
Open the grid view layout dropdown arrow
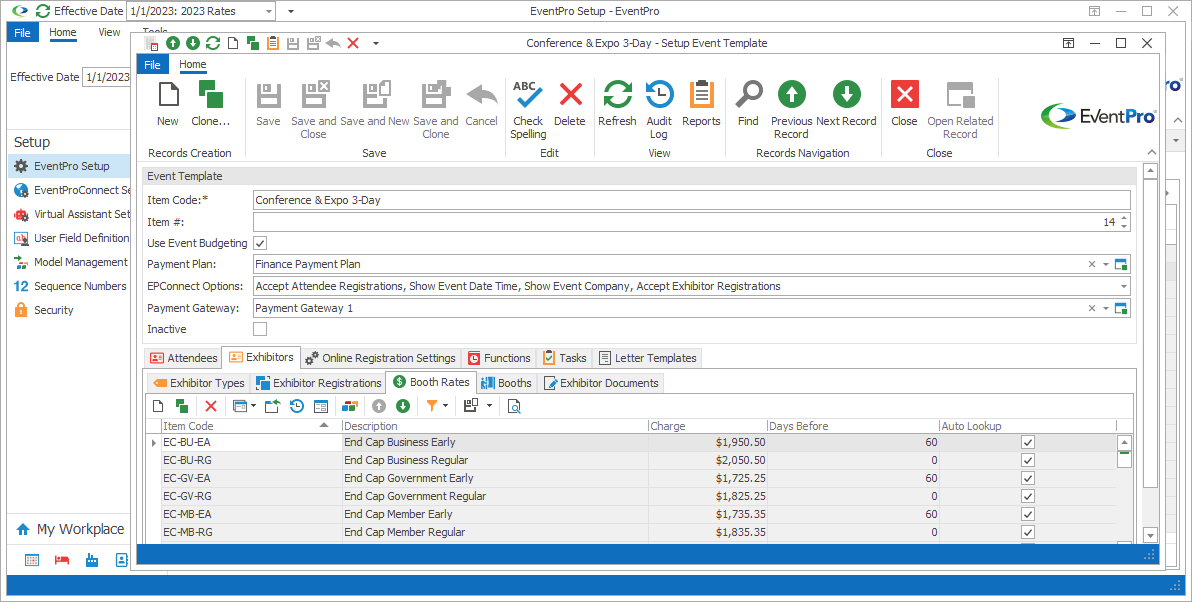254,406
